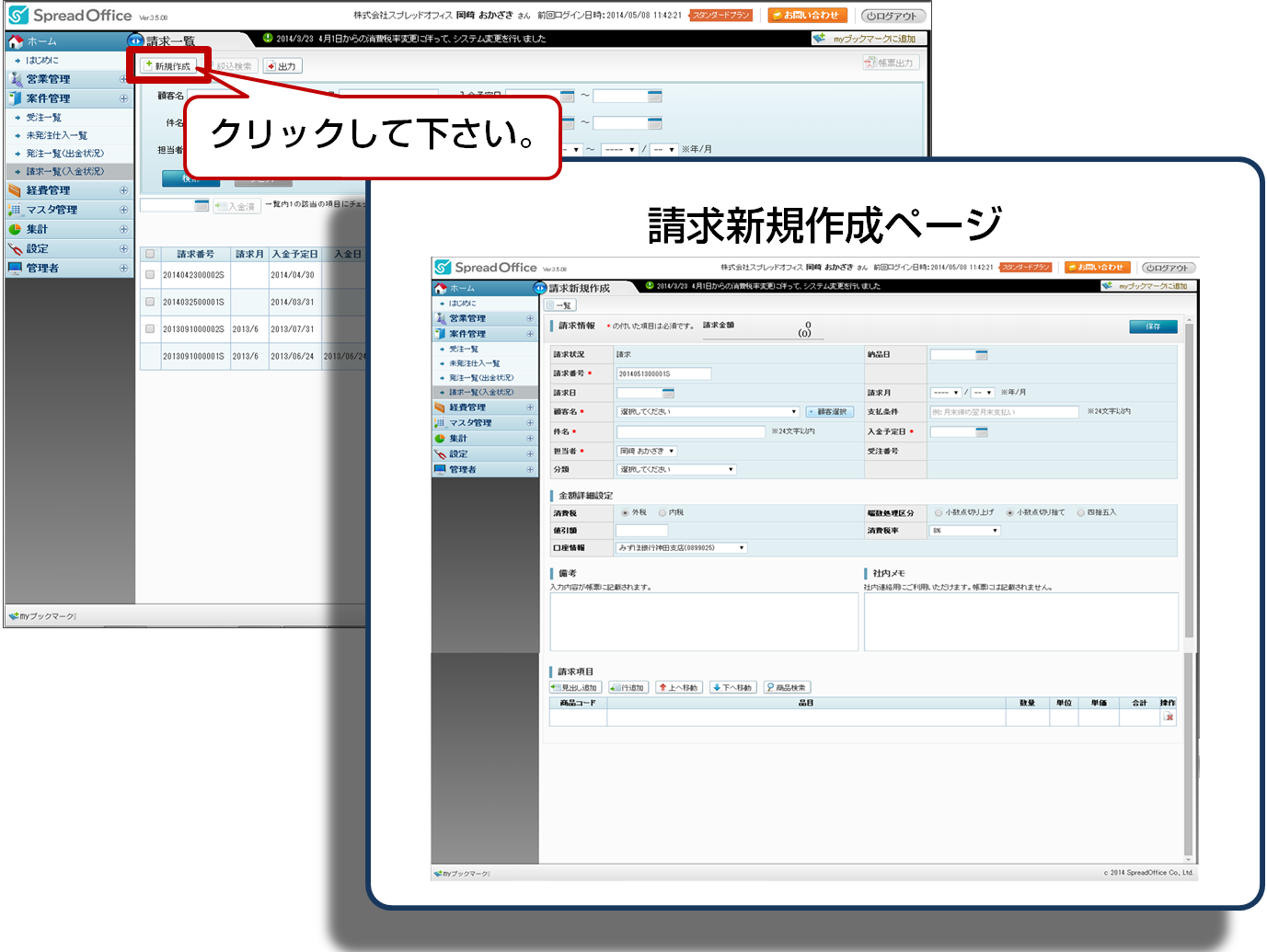This screenshot has height=952, width=1267.
Task: Toggle select-all checkbox in 請求番号 table header
Action: [x=150, y=254]
